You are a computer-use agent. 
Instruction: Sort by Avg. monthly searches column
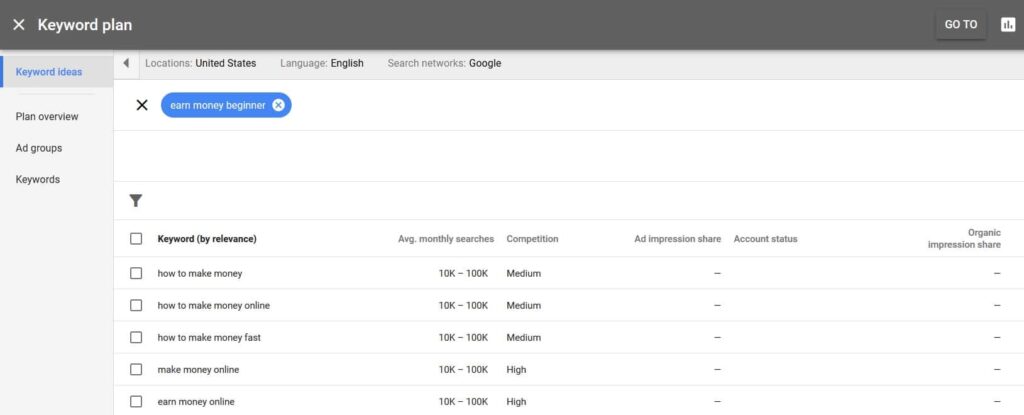[x=446, y=239]
